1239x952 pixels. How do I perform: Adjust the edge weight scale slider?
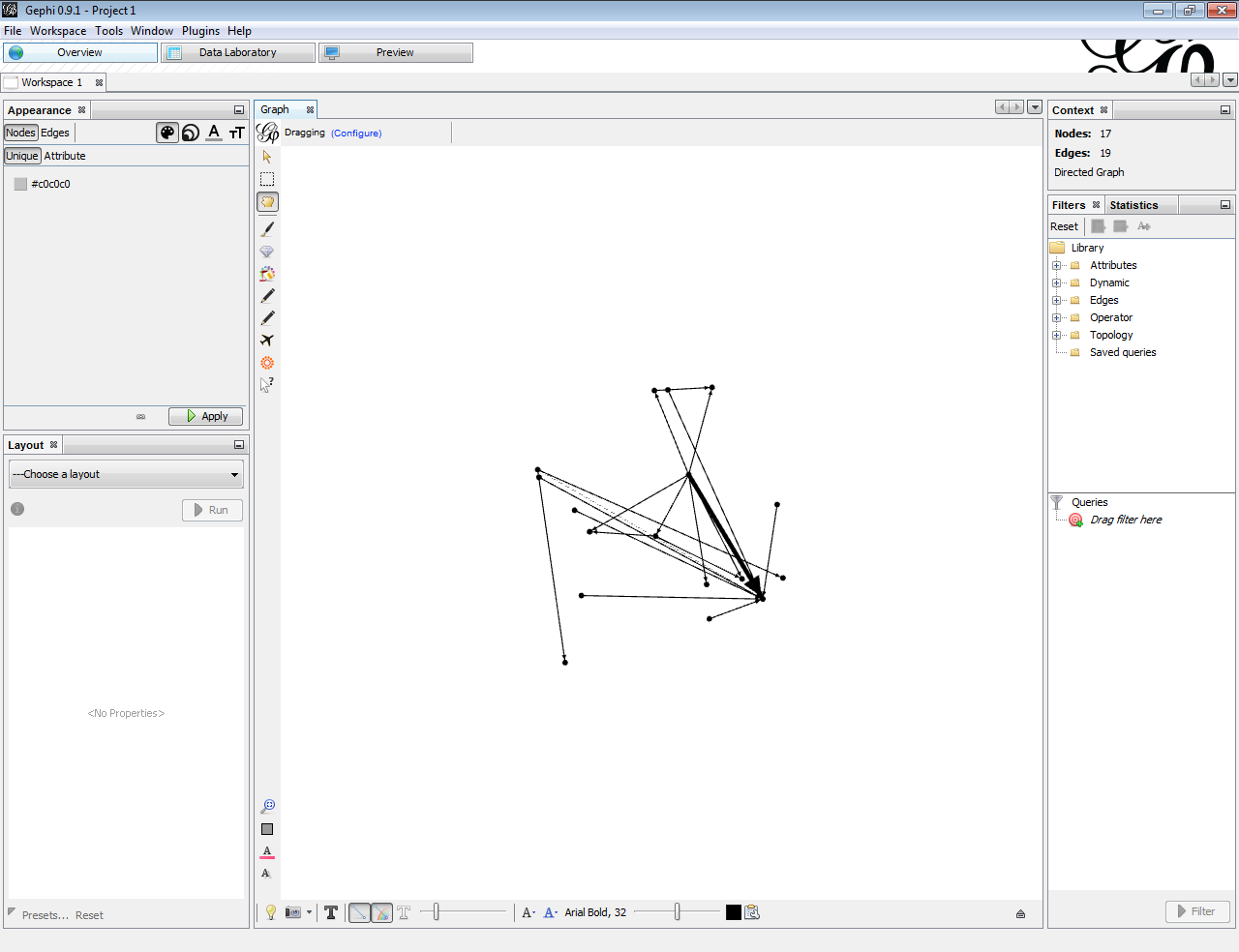[x=464, y=911]
